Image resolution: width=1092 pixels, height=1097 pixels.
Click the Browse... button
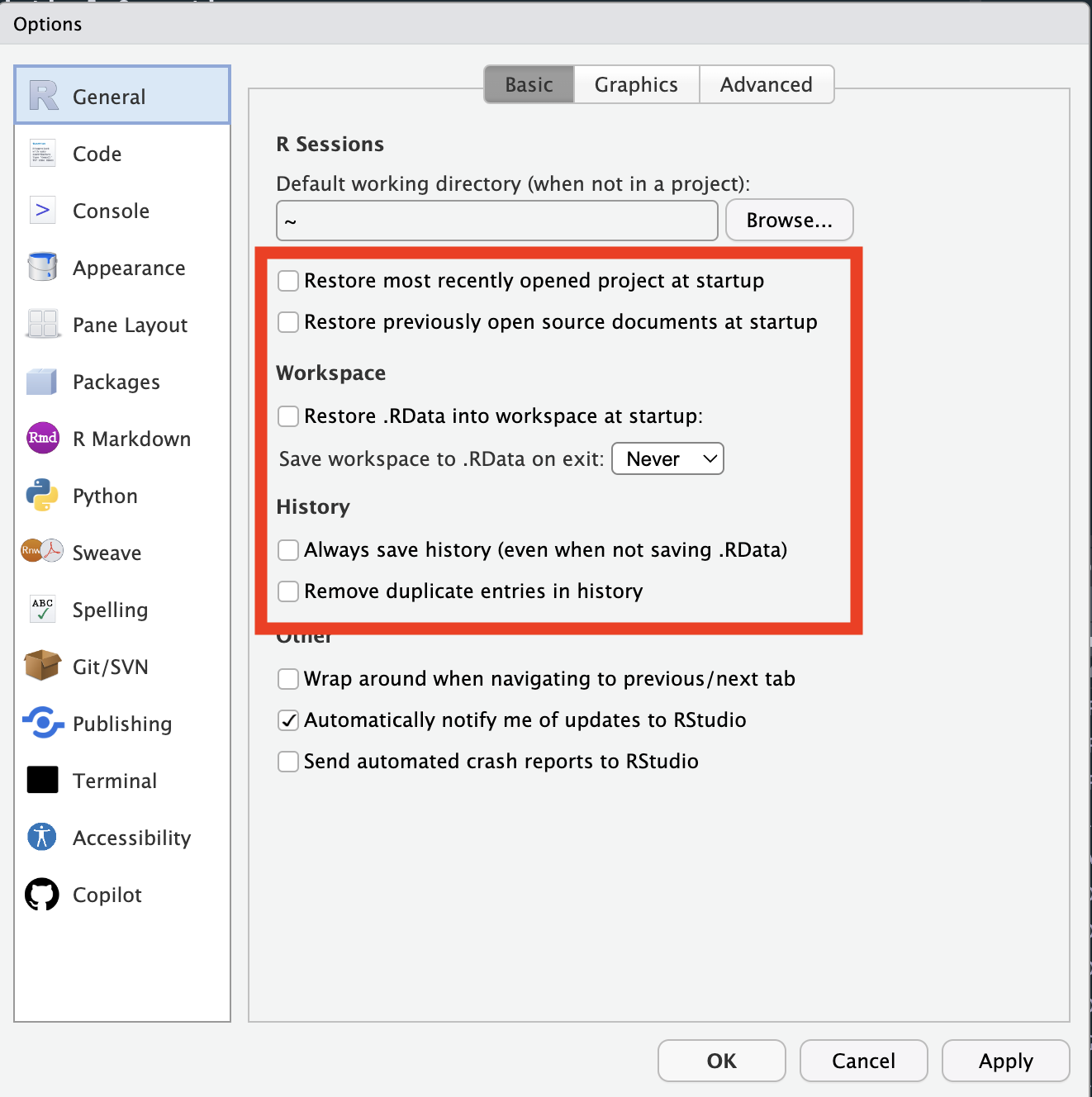point(789,221)
